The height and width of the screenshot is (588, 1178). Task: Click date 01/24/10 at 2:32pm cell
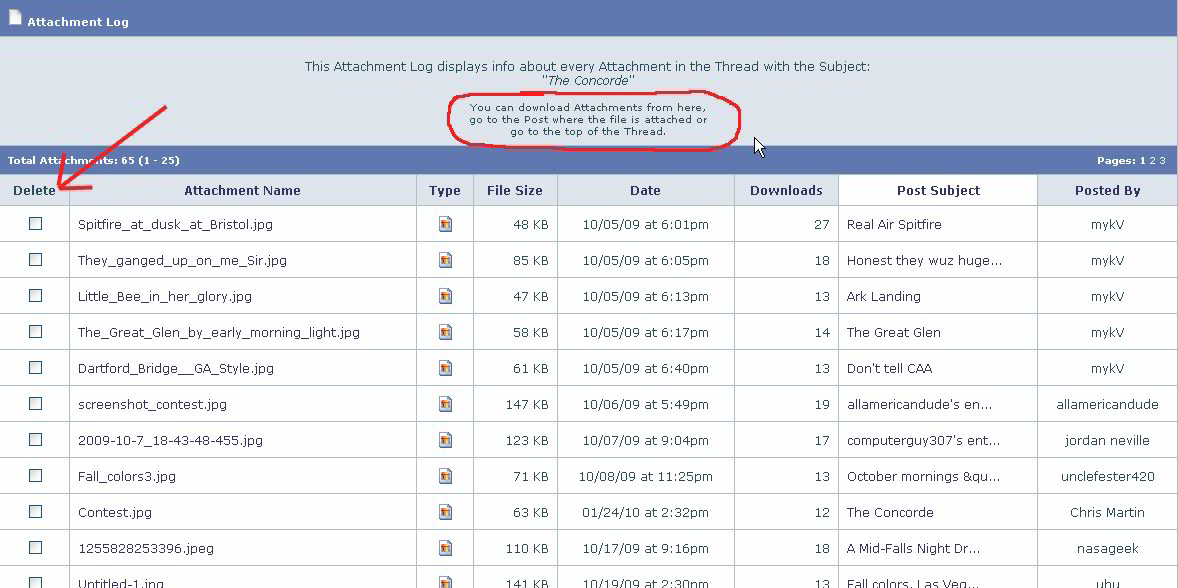(x=645, y=513)
